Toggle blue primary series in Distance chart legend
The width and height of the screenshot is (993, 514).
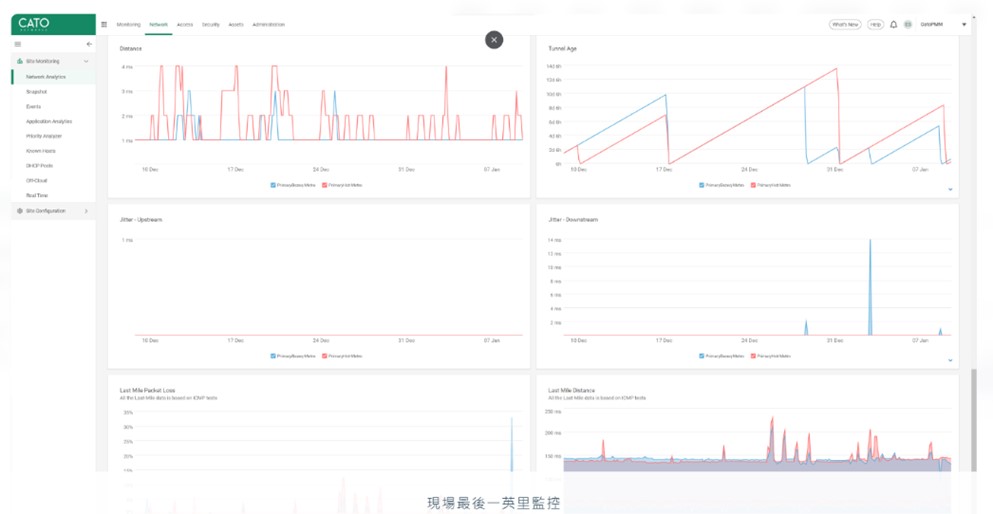[x=272, y=185]
